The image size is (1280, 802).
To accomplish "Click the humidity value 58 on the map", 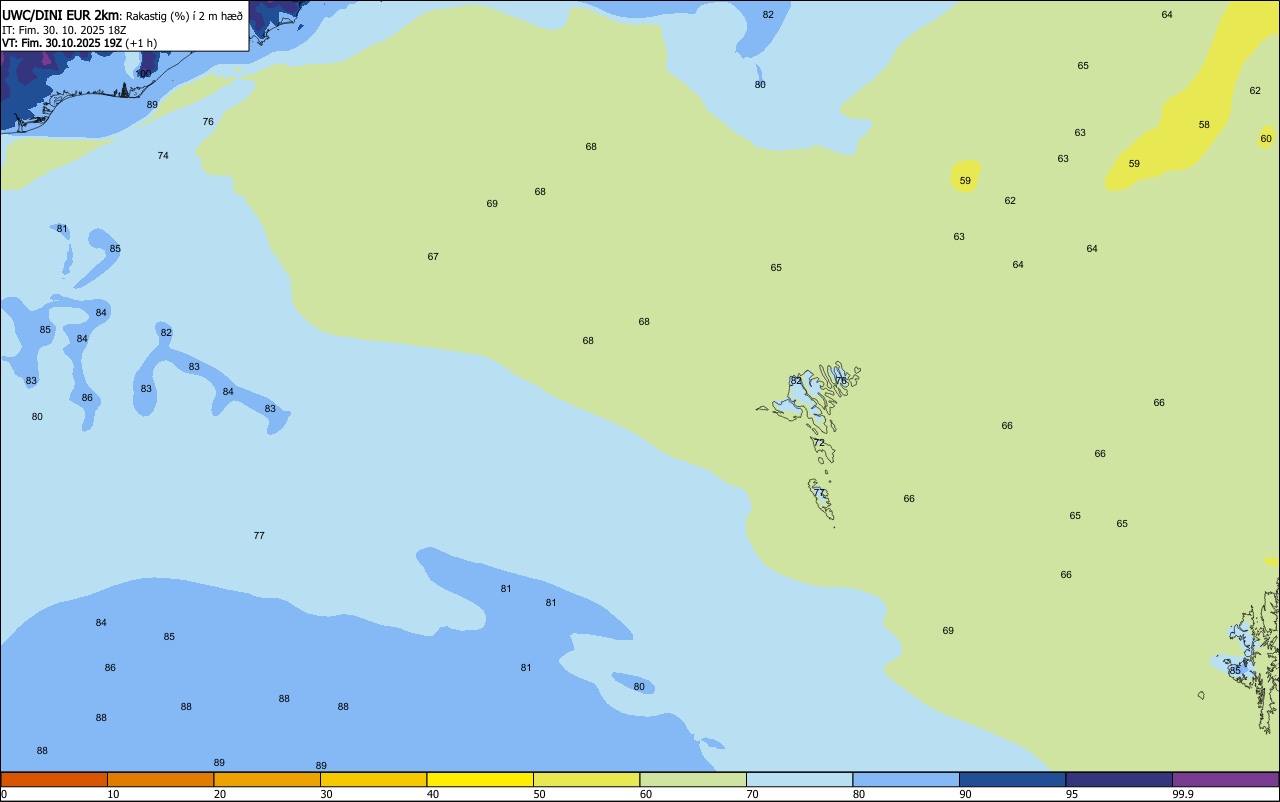I will click(x=1204, y=125).
